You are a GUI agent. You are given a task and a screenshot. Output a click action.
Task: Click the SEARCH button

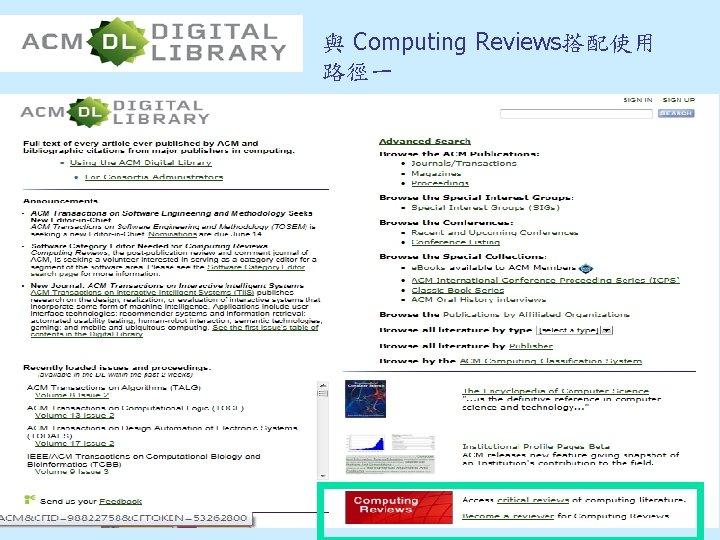[676, 113]
